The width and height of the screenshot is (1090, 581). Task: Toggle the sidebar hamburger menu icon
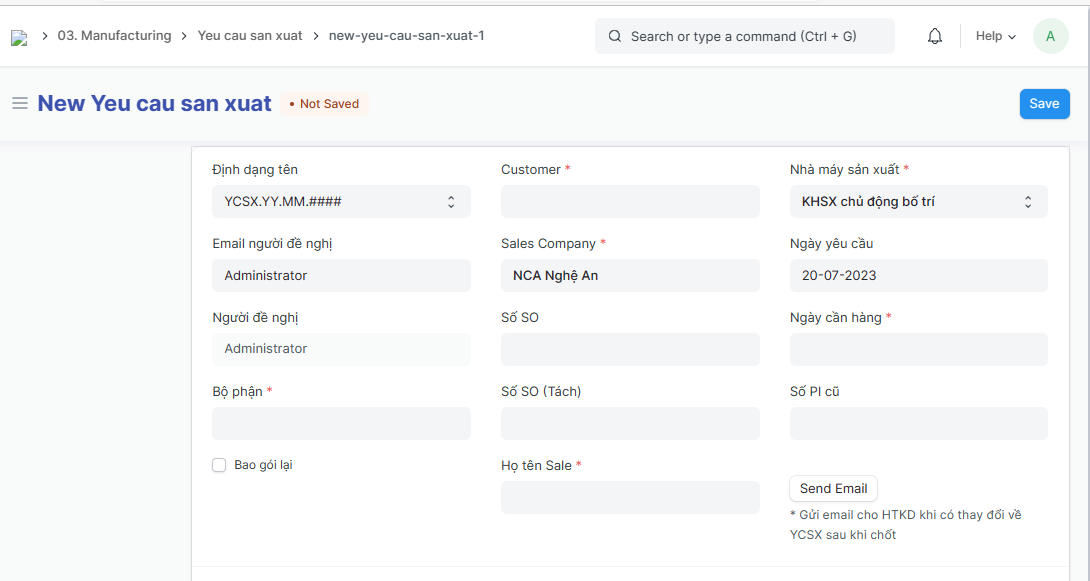coord(19,103)
